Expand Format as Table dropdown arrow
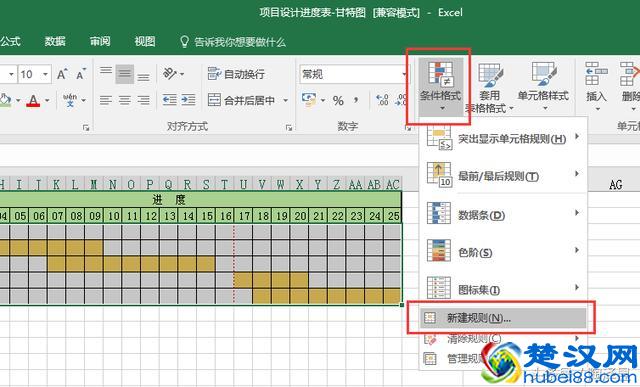This screenshot has width=640, height=387. click(x=511, y=108)
